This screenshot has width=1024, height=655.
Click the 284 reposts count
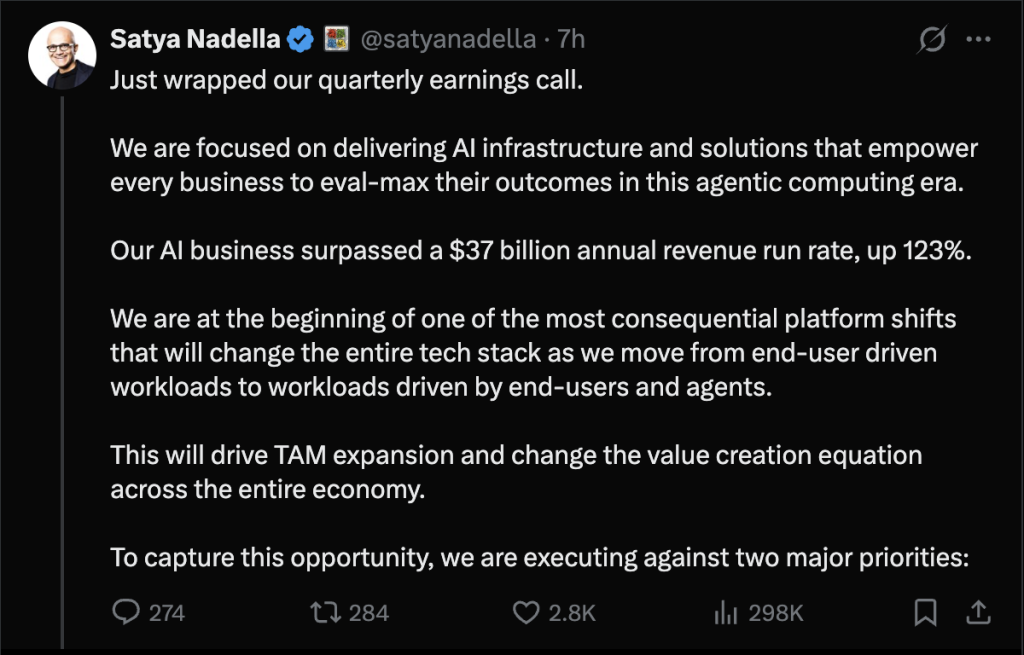pos(369,613)
